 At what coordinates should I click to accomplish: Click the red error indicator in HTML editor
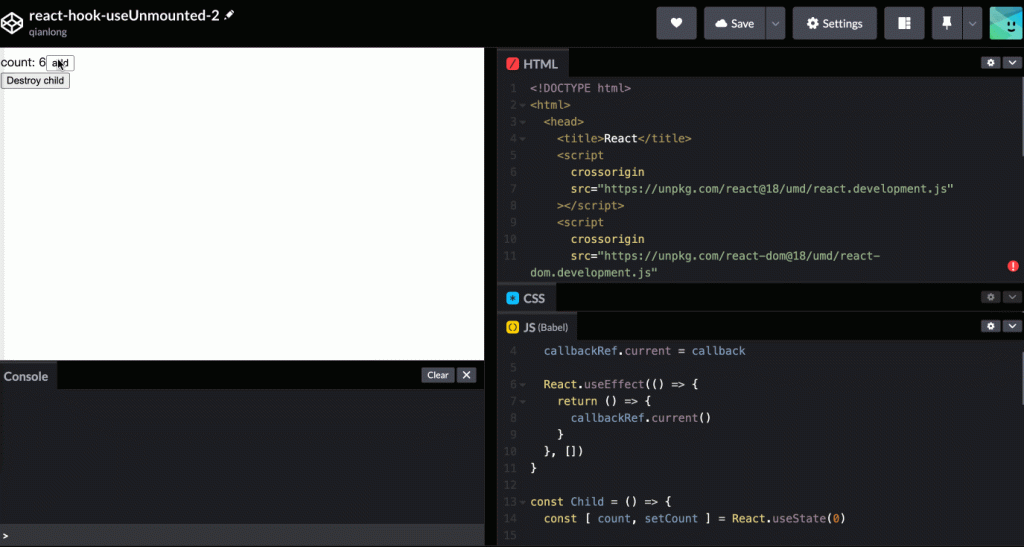(x=1013, y=266)
